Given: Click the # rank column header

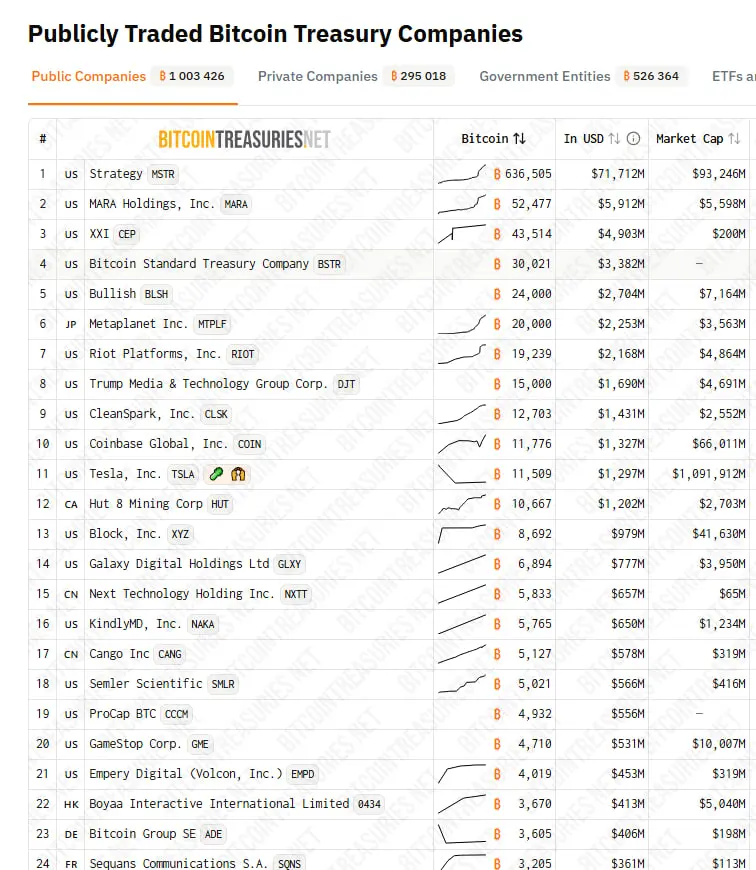Looking at the screenshot, I should (43, 139).
